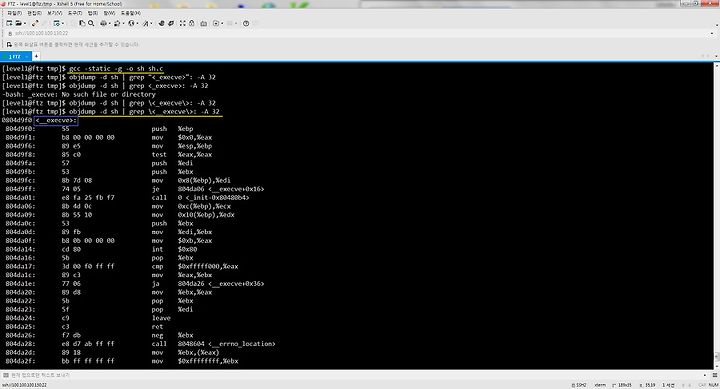Viewport: 720px width, 389px height.
Task: Click the session Properties icon
Action: [x=56, y=23]
